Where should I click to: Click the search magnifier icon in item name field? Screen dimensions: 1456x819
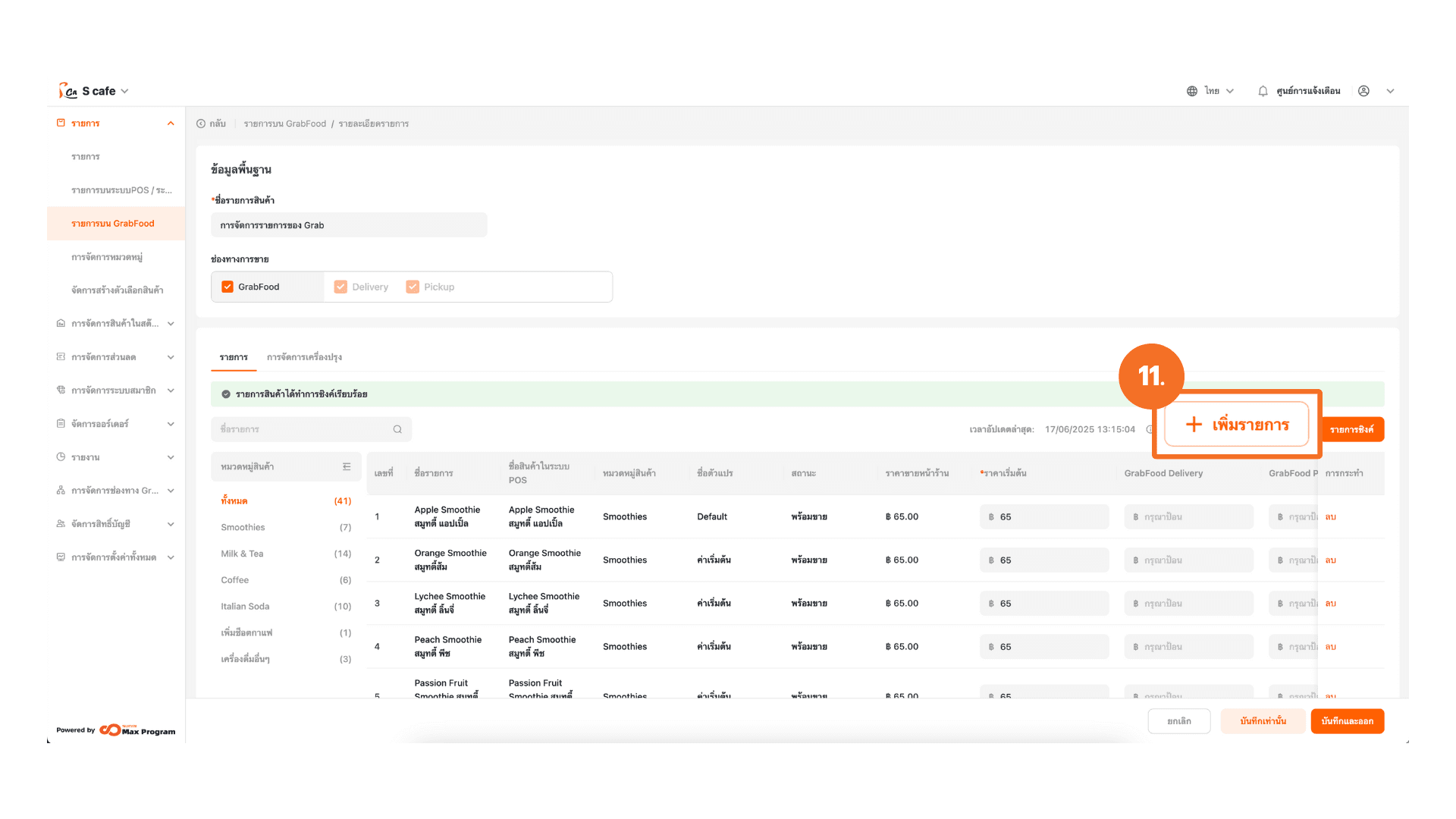[397, 429]
